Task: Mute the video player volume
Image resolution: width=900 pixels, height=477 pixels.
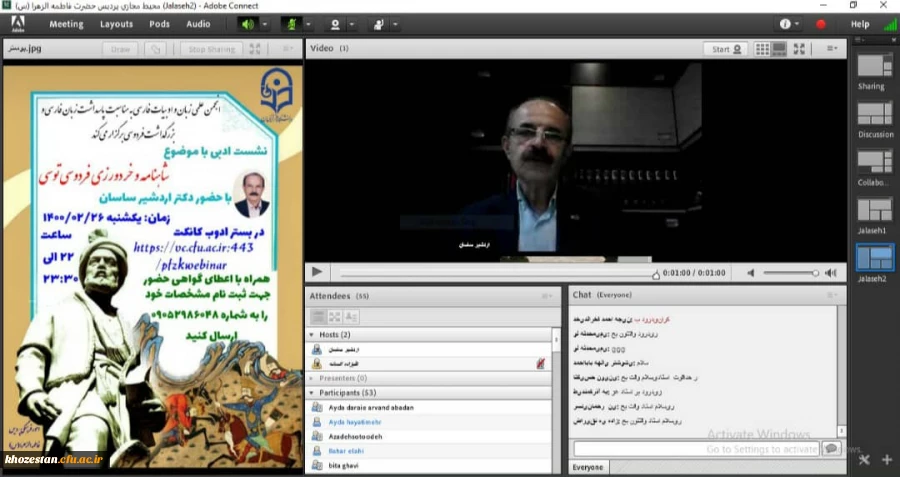Action: point(750,272)
